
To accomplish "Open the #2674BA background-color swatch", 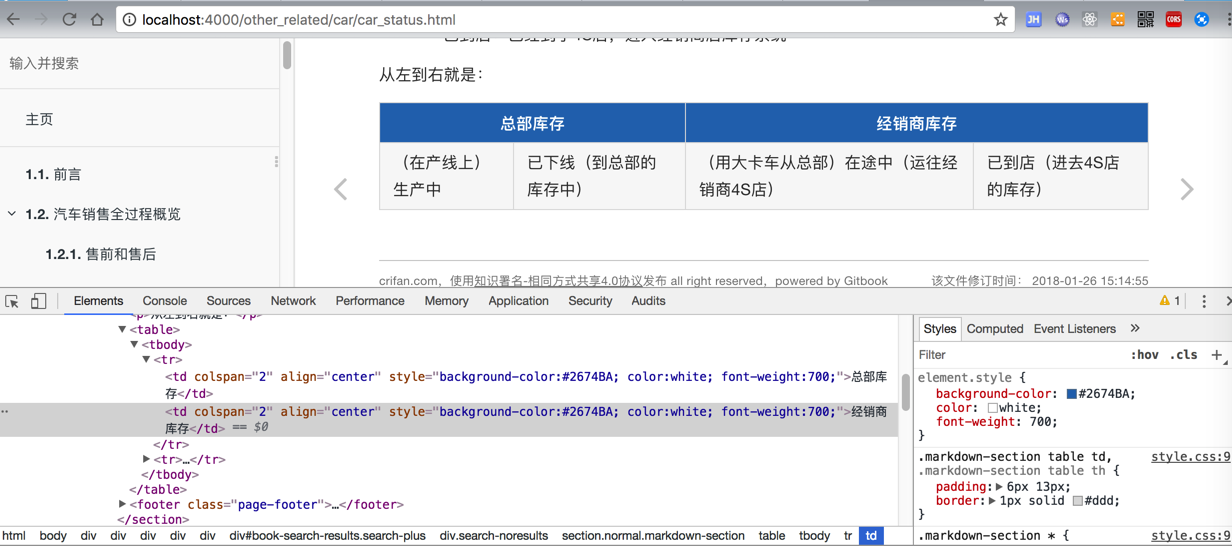I will [1071, 394].
